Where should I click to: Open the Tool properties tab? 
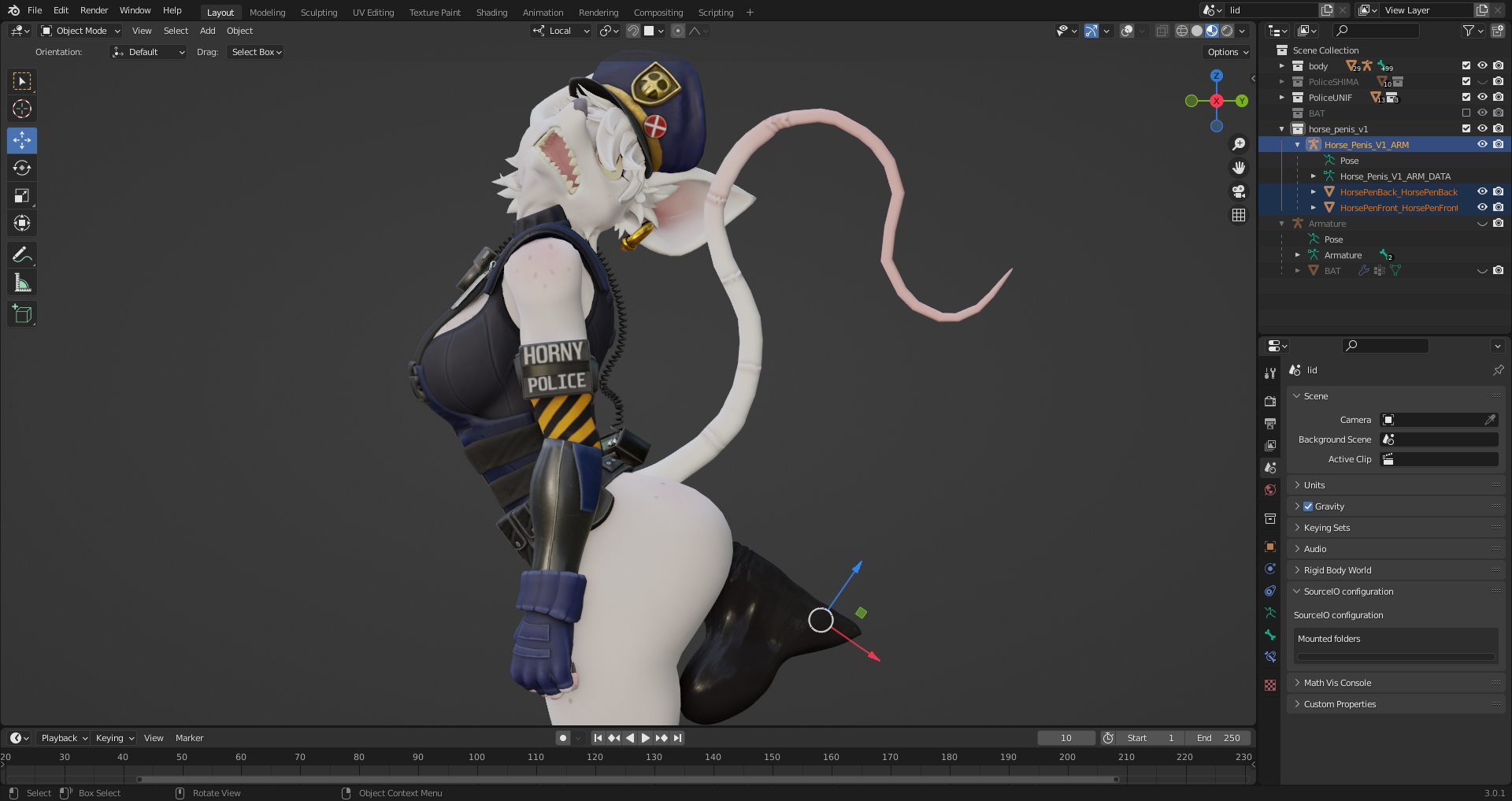[1269, 373]
